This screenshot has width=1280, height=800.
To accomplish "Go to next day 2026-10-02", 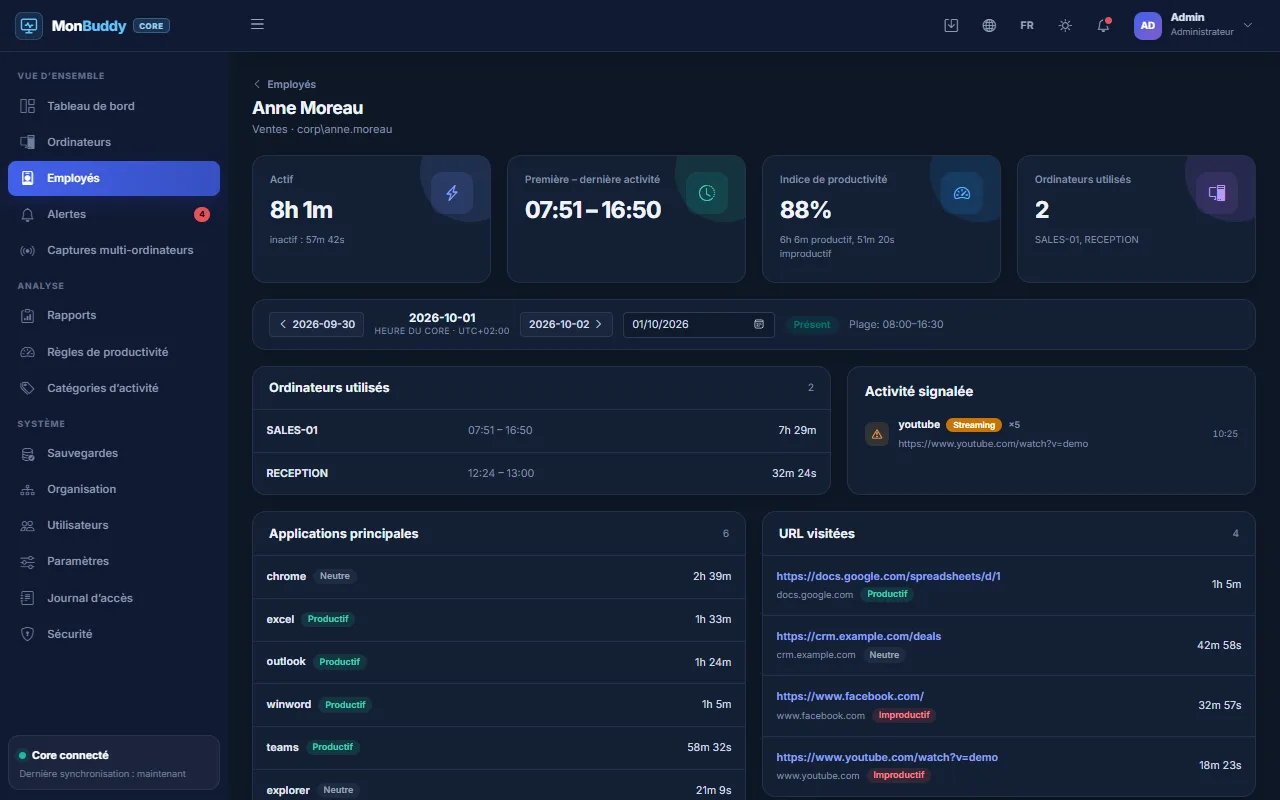I will 566,324.
